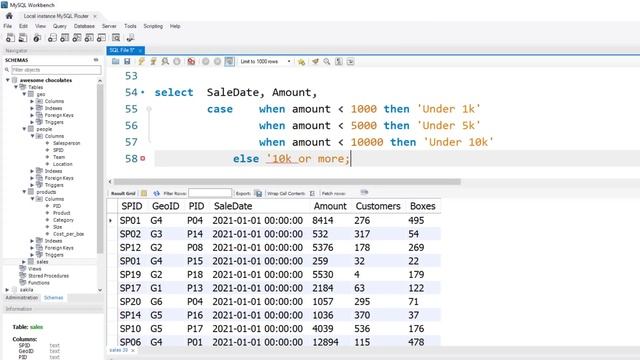Create a new SQL tab from main toolbar
The width and height of the screenshot is (640, 360).
point(10,38)
